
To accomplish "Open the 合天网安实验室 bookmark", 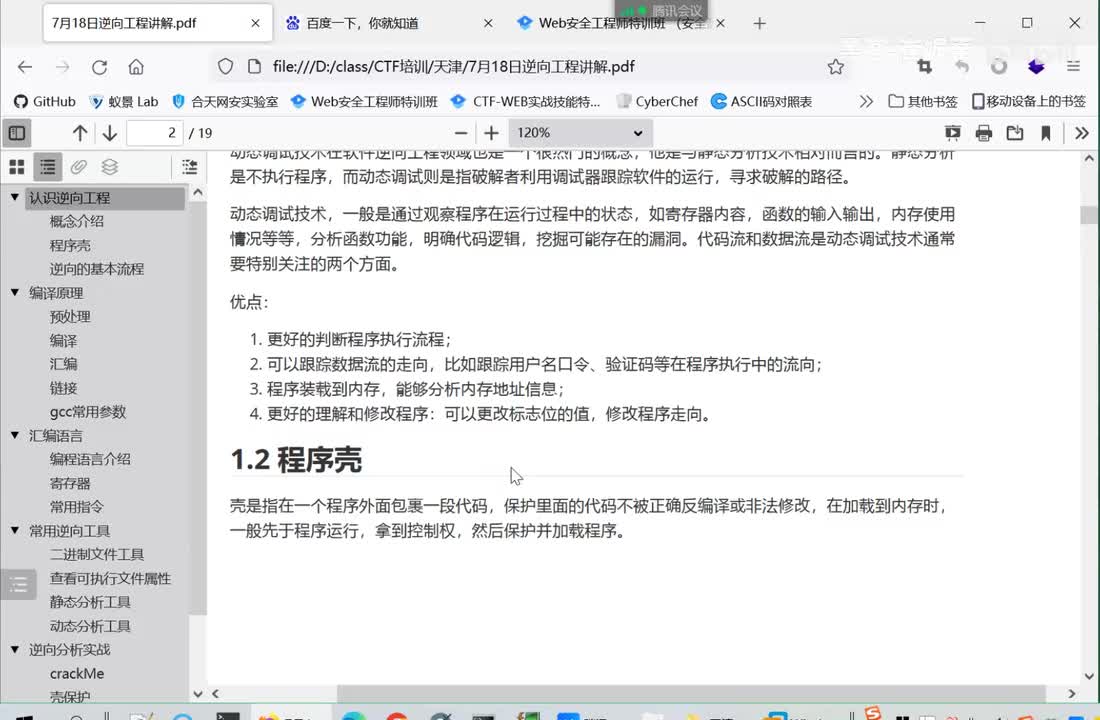I will pyautogui.click(x=225, y=102).
